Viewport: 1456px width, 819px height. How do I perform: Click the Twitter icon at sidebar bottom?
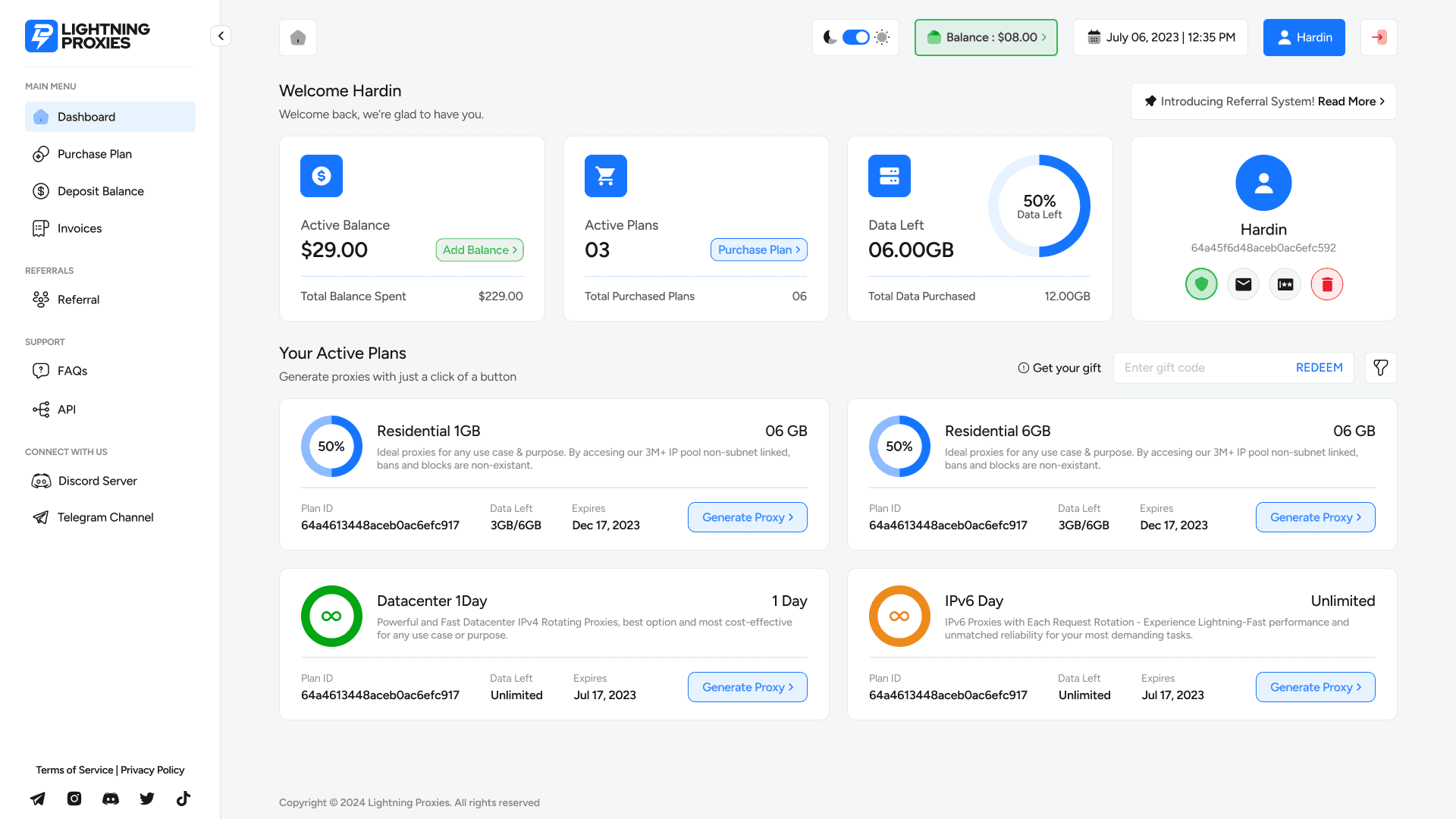(x=146, y=799)
